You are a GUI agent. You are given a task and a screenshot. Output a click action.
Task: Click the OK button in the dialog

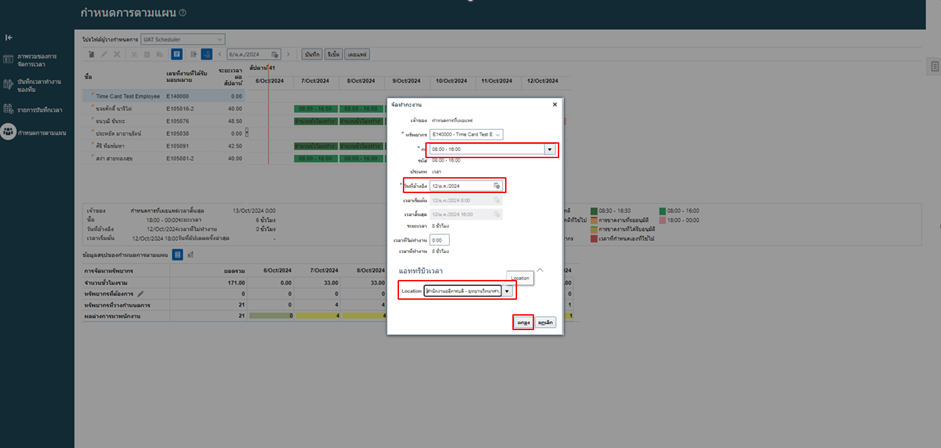[x=522, y=323]
